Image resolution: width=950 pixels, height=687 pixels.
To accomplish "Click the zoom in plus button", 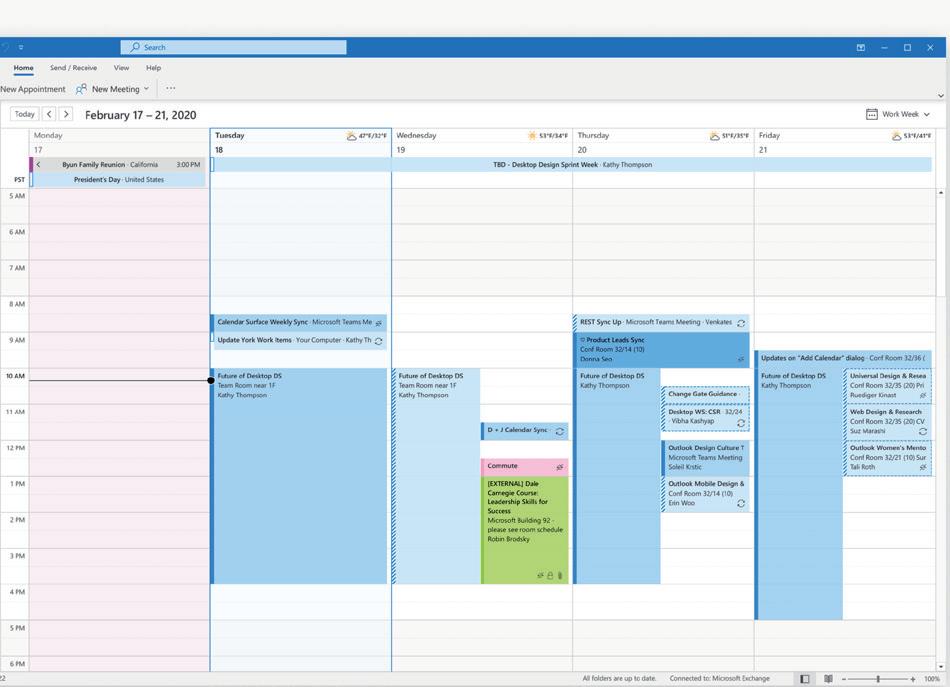I will pos(913,679).
